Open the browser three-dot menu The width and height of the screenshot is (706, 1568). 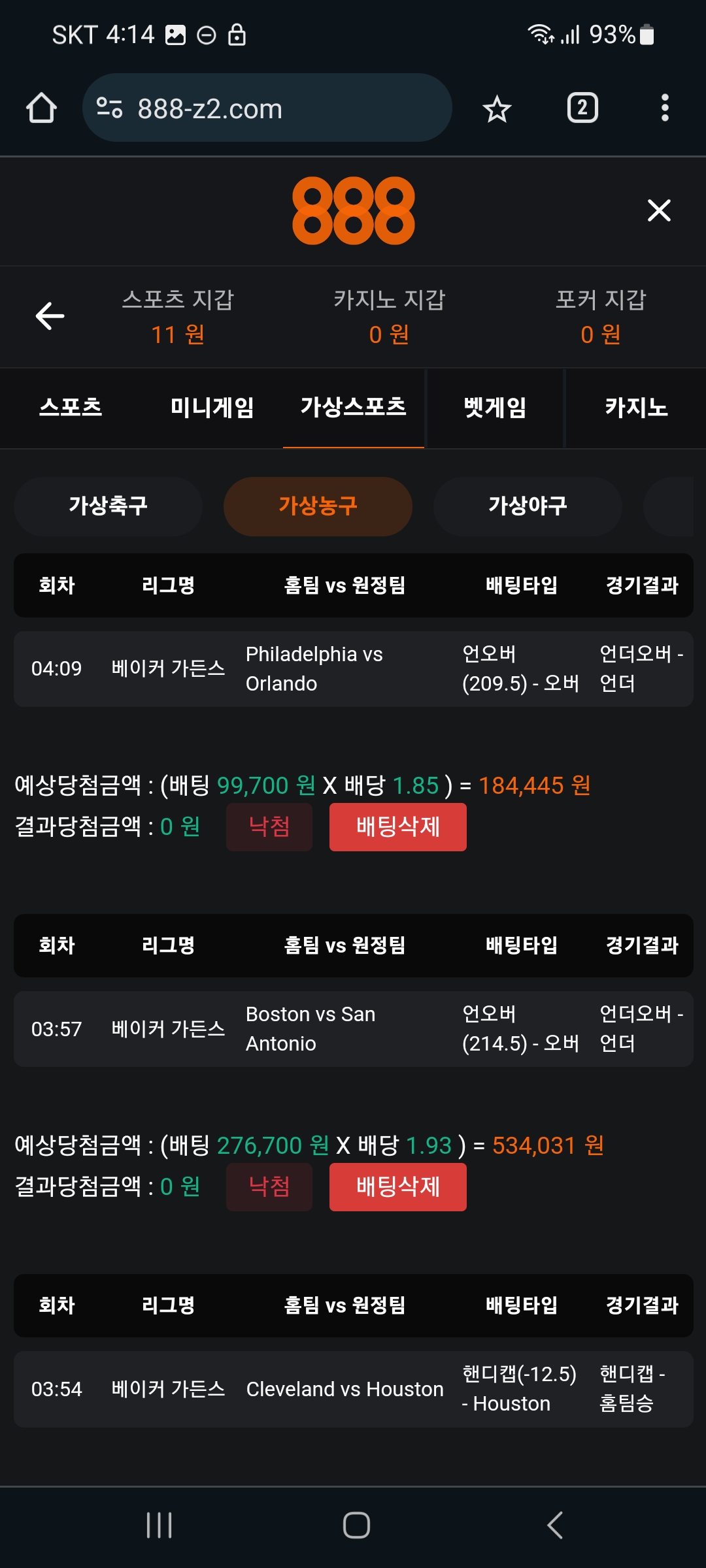(665, 108)
